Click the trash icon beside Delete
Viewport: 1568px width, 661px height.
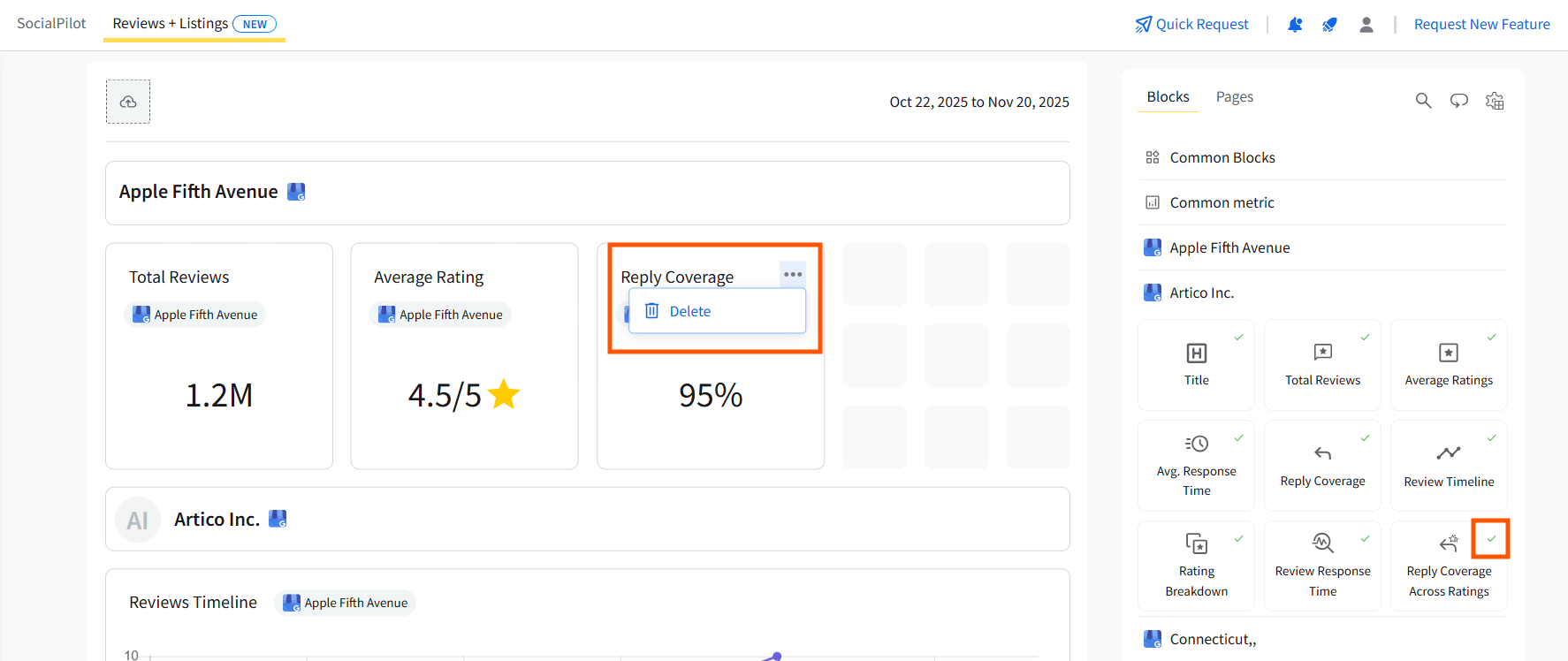tap(651, 311)
